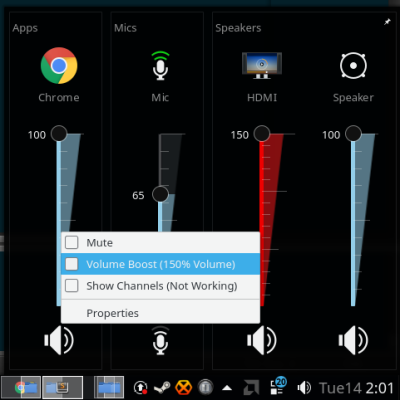
Task: Expand hidden system tray icons arrow
Action: pos(227,388)
